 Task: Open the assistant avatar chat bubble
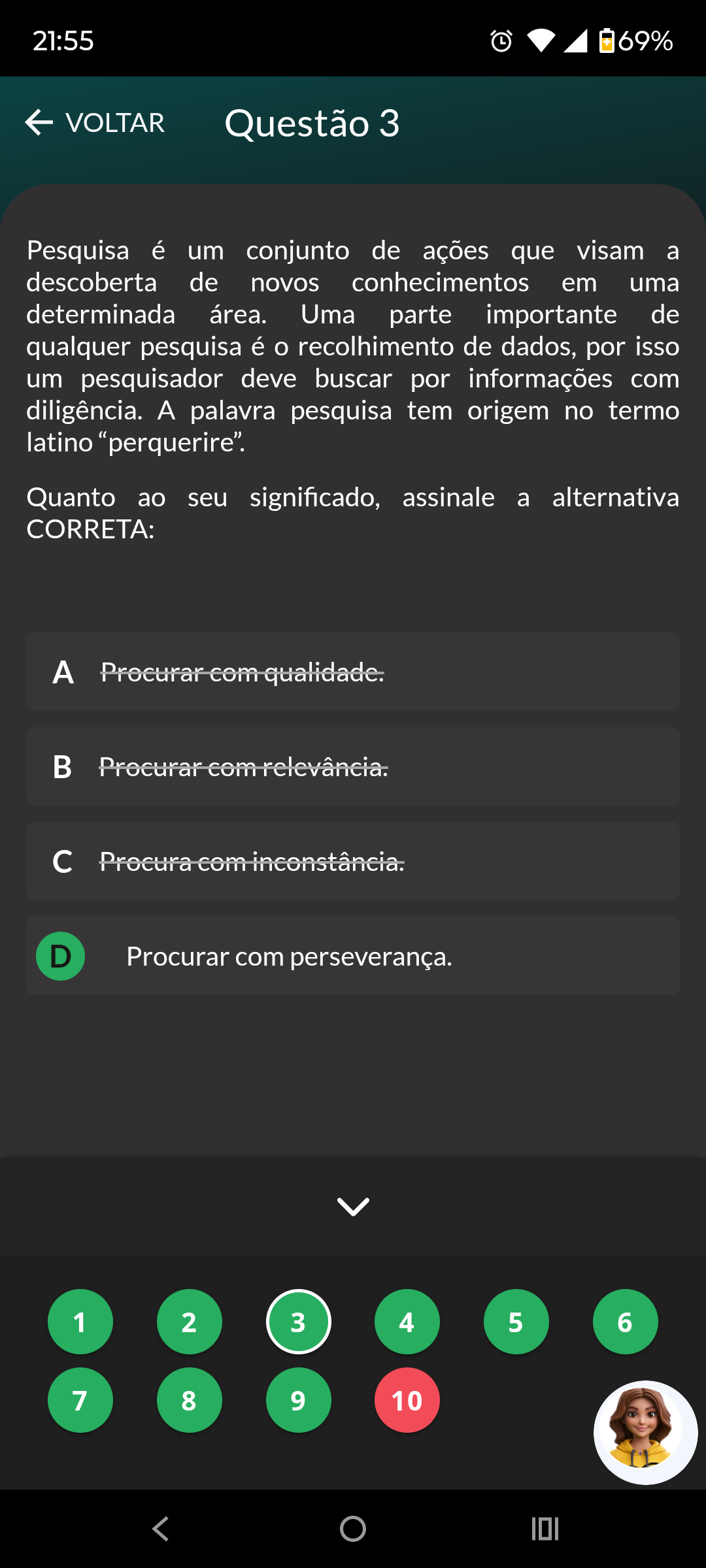(x=645, y=1432)
